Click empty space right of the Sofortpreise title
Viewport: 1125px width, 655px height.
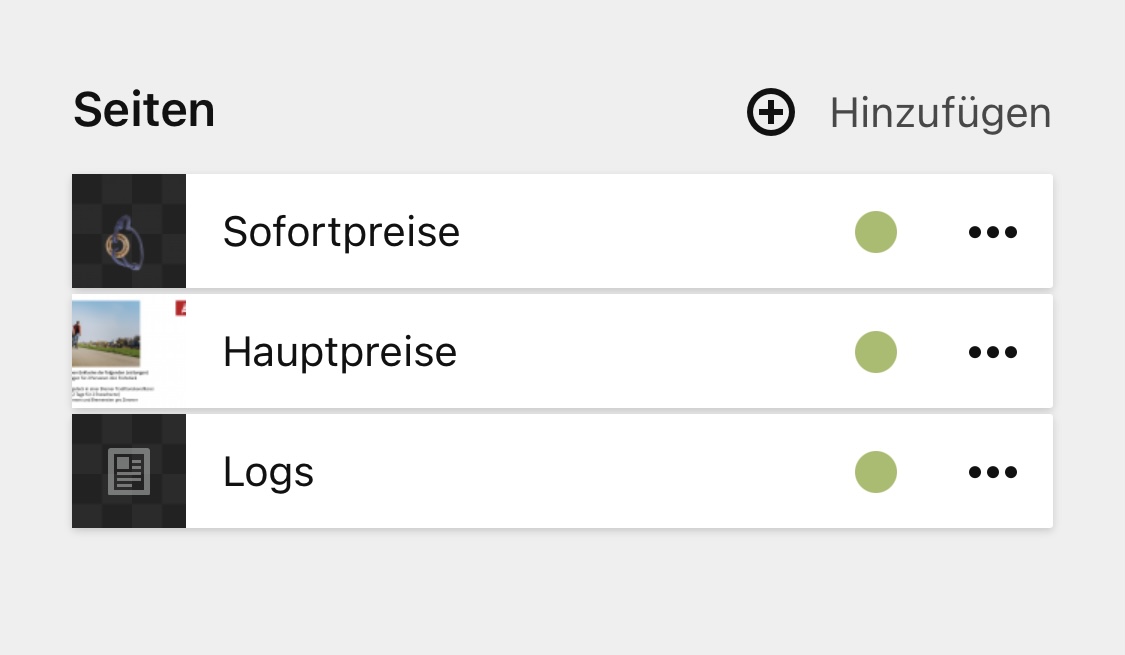coord(650,233)
